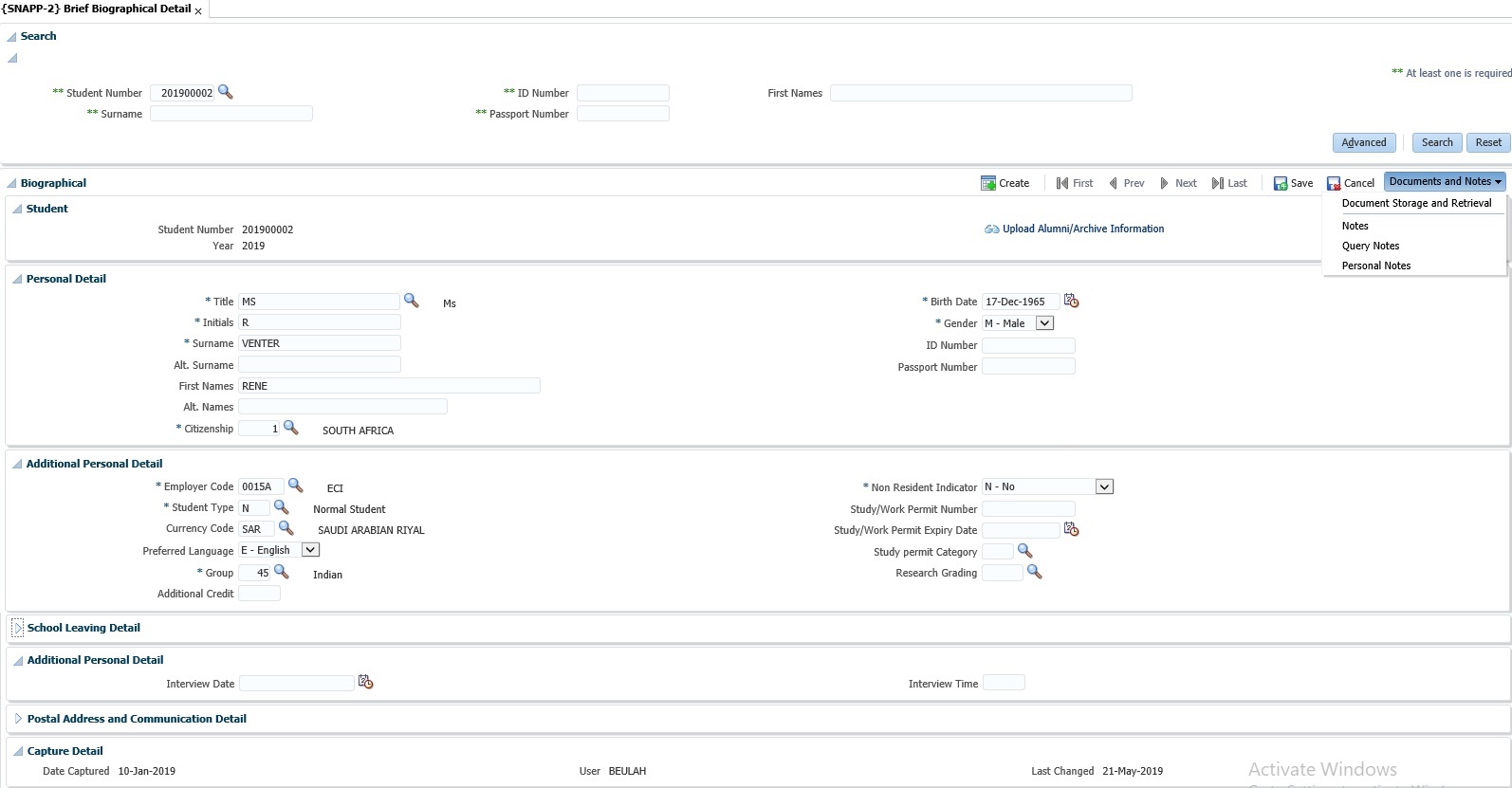Click the Research Grading lookup icon
The width and height of the screenshot is (1512, 788).
point(1034,572)
